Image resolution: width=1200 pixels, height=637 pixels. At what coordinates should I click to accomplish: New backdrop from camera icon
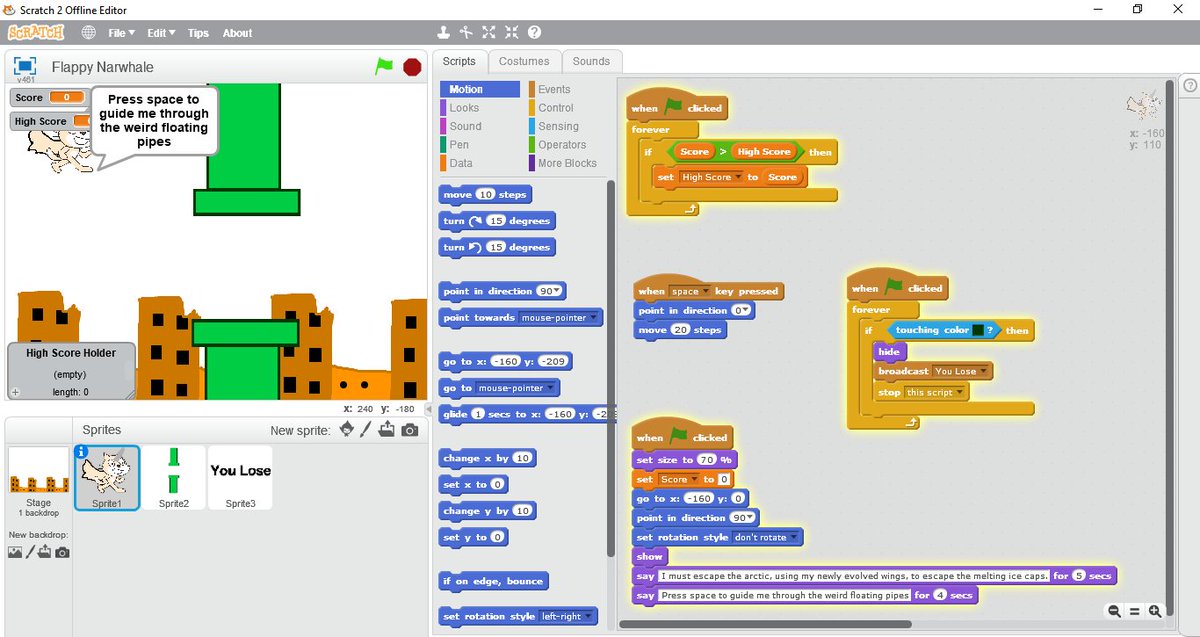coord(62,552)
